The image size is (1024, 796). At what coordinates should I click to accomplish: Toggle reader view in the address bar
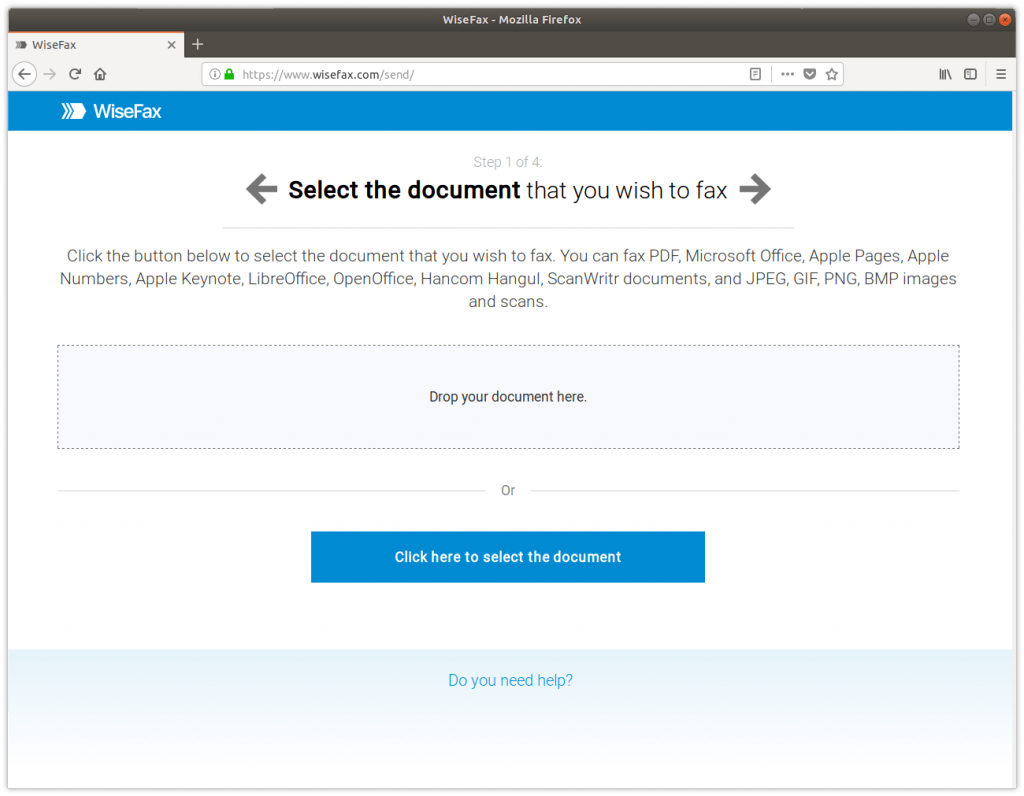pyautogui.click(x=756, y=74)
